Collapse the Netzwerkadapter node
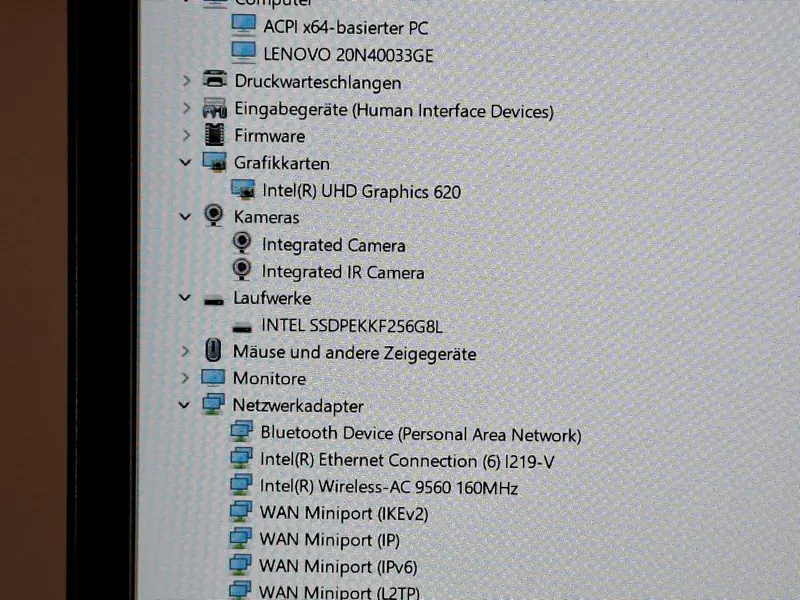This screenshot has height=600, width=800. coord(184,405)
